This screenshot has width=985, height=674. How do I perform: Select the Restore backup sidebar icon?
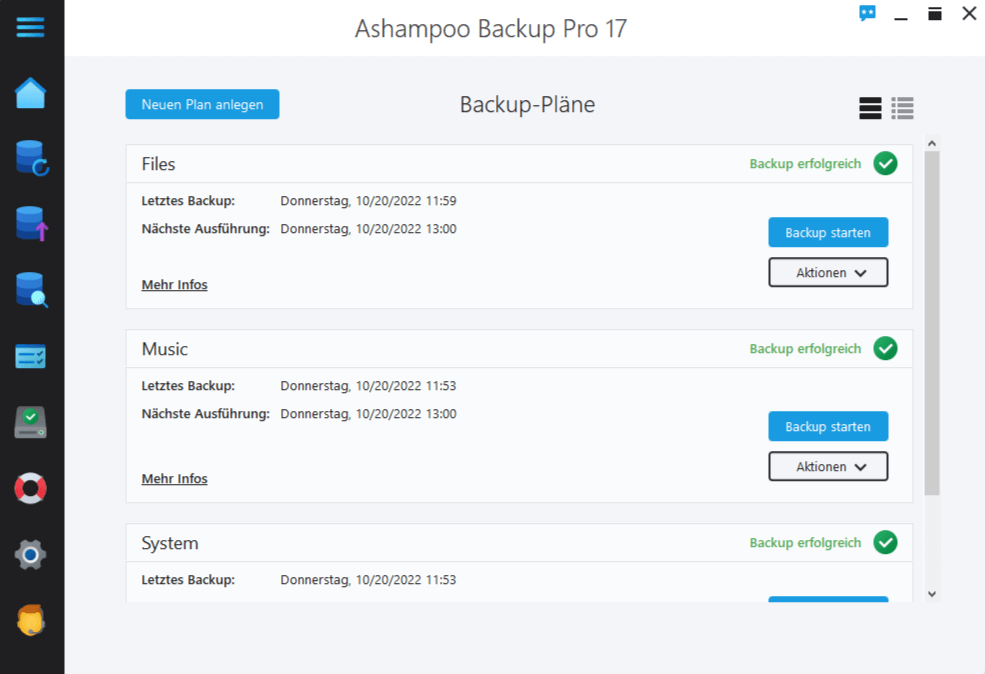(x=31, y=158)
